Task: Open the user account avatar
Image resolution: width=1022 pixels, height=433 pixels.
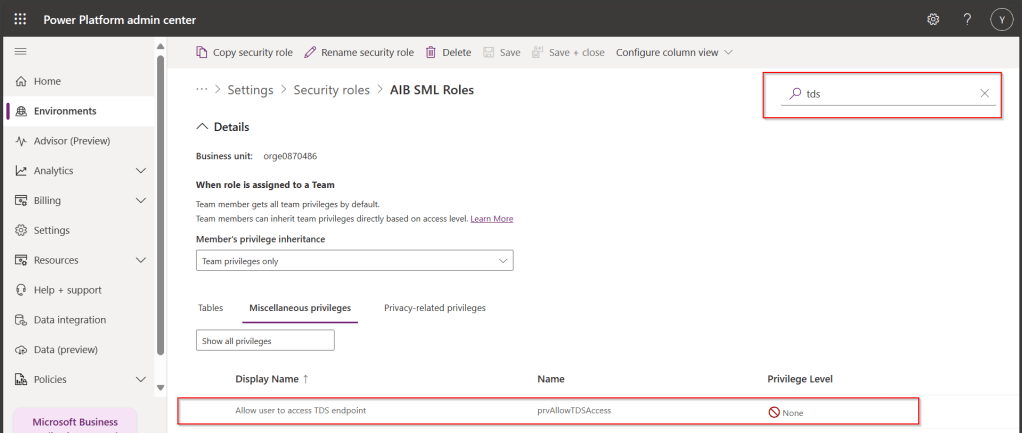Action: click(x=1001, y=19)
